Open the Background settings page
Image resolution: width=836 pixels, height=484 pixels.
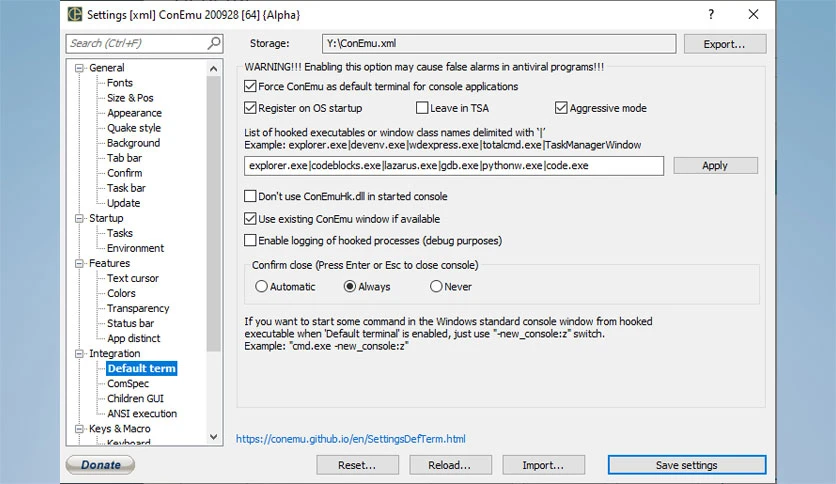tap(133, 143)
